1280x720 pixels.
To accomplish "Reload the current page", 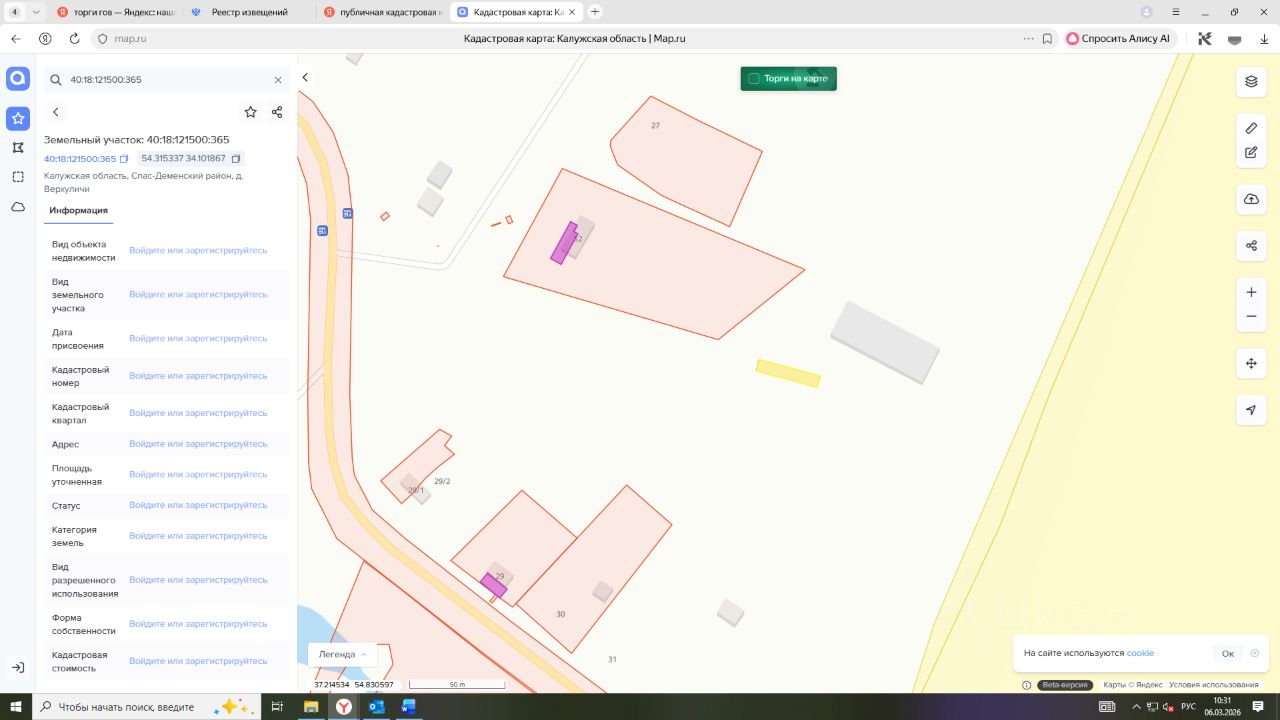I will click(74, 39).
